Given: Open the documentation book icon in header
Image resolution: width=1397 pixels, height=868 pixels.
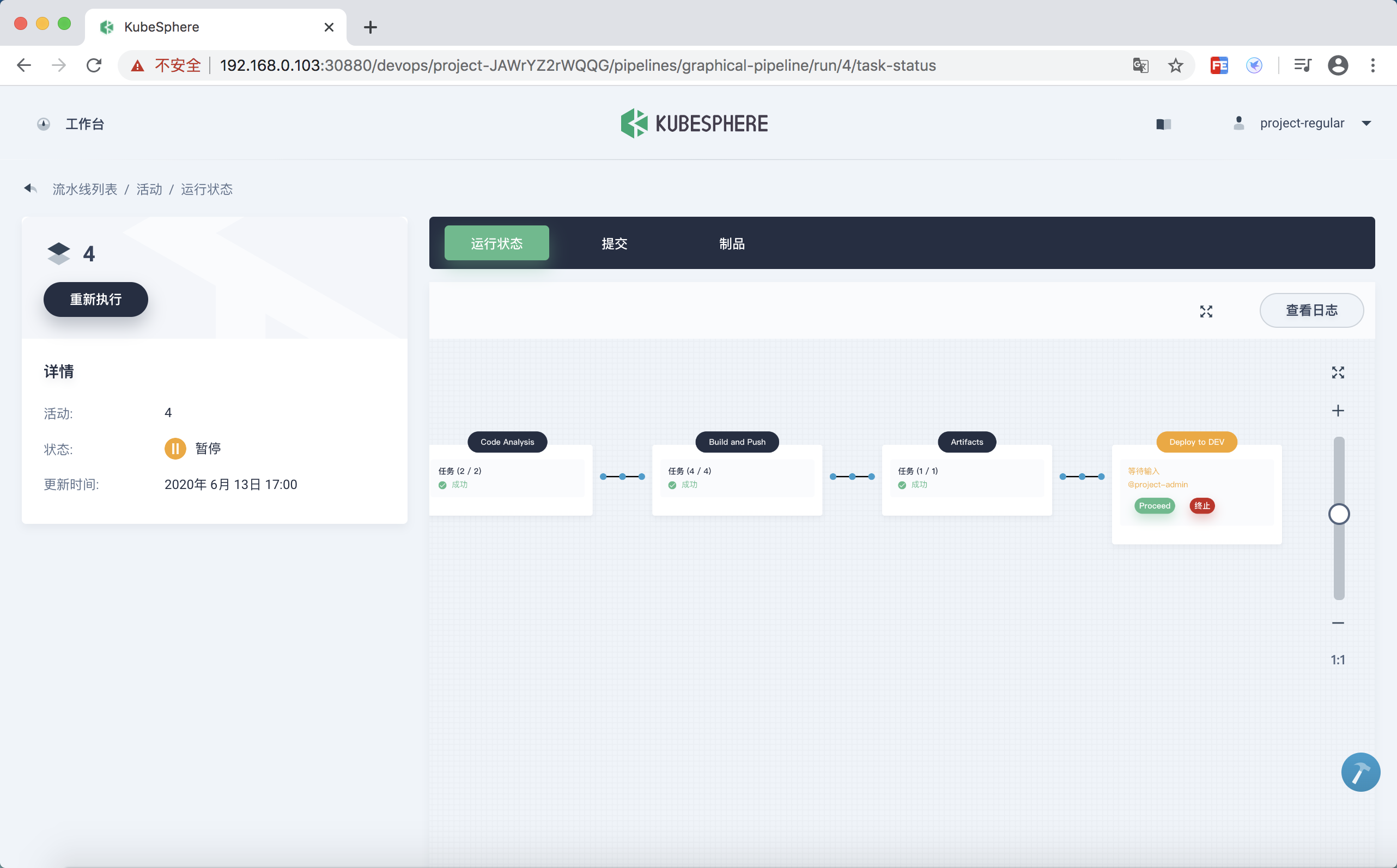Looking at the screenshot, I should [x=1163, y=124].
